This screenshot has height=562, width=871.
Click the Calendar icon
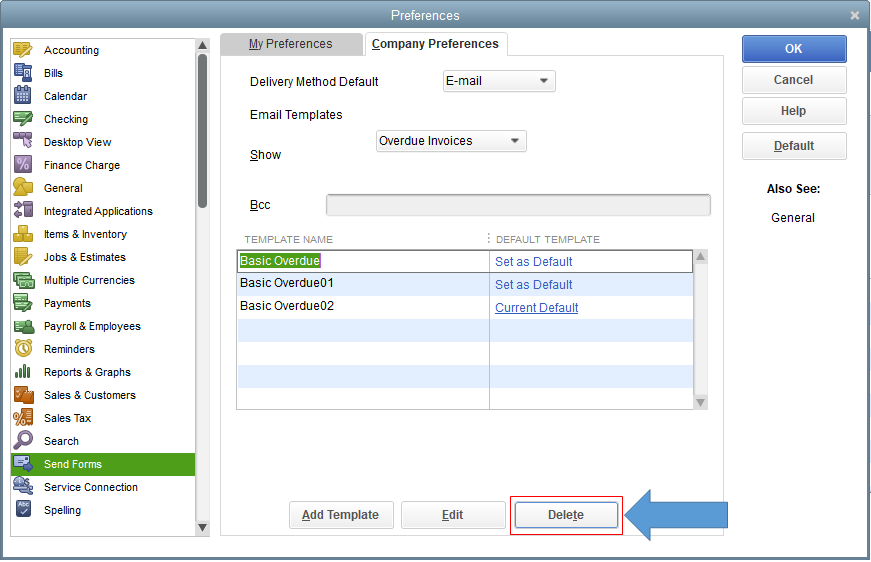[x=23, y=96]
